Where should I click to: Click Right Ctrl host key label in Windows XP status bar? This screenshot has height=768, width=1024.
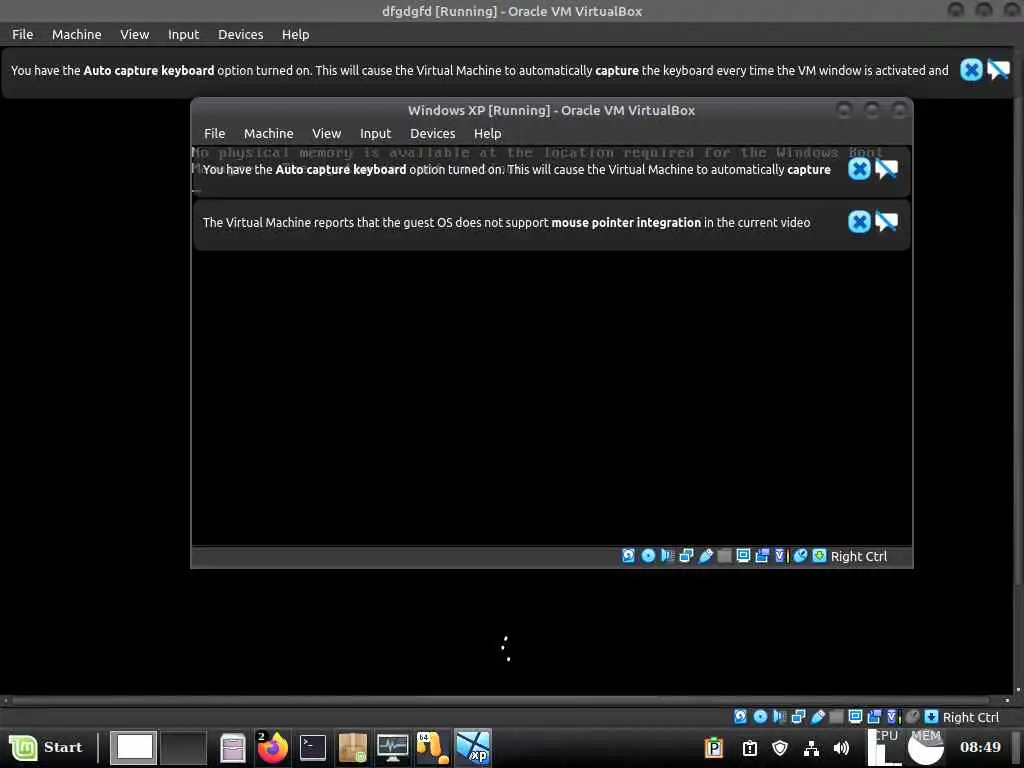pyautogui.click(x=859, y=556)
